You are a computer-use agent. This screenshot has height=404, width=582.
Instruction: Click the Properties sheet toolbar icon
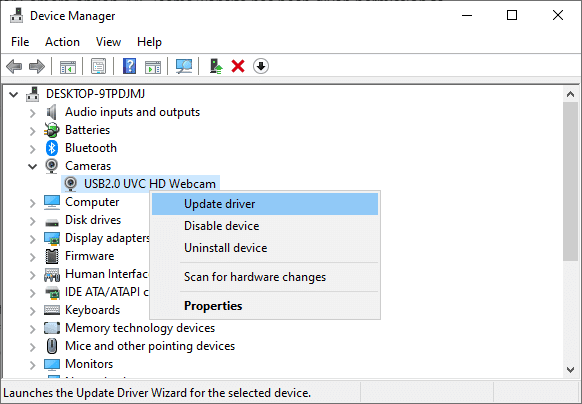pyautogui.click(x=98, y=66)
